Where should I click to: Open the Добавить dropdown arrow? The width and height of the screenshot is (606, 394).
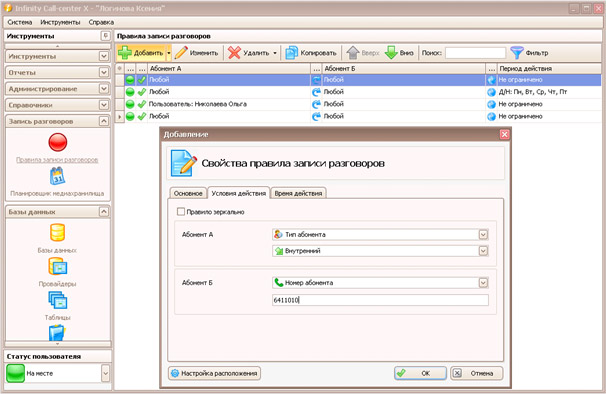pyautogui.click(x=169, y=53)
